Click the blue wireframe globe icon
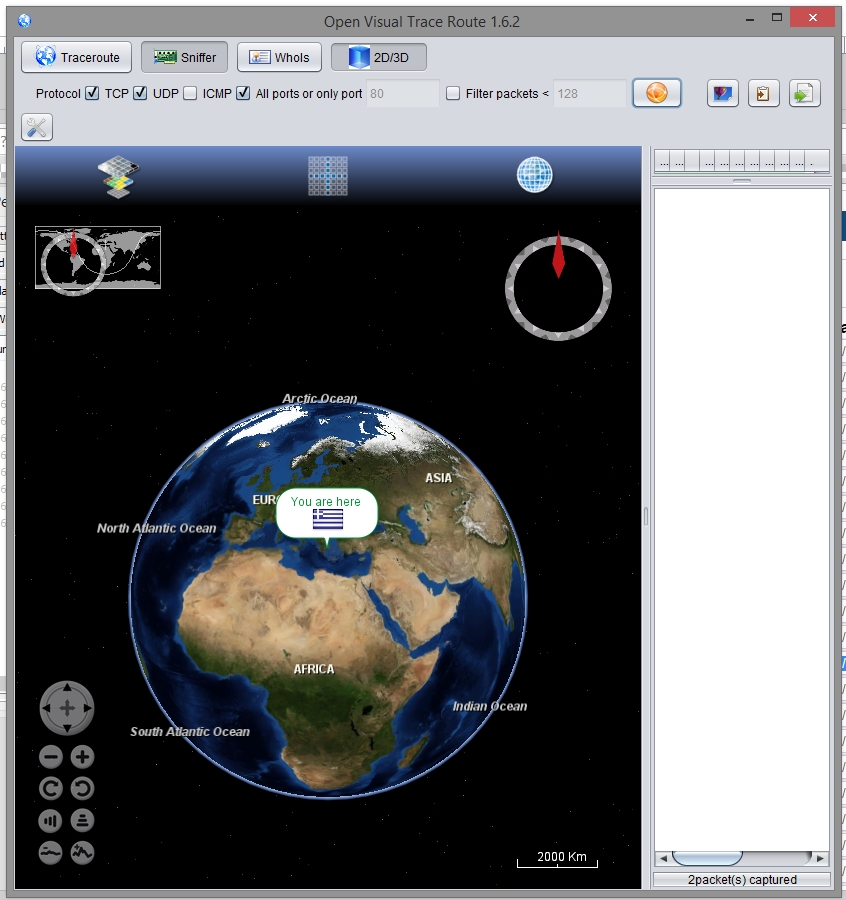 pyautogui.click(x=534, y=174)
